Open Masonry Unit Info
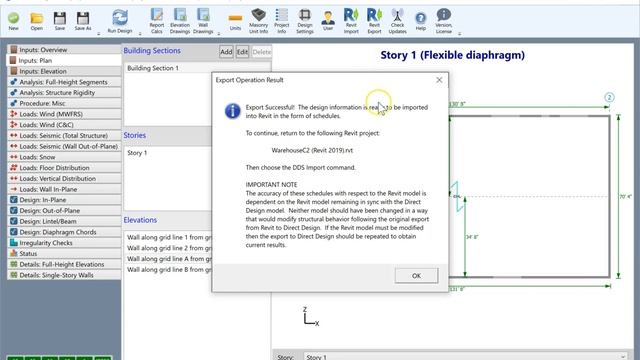This screenshot has height=360, width=640. [x=258, y=21]
